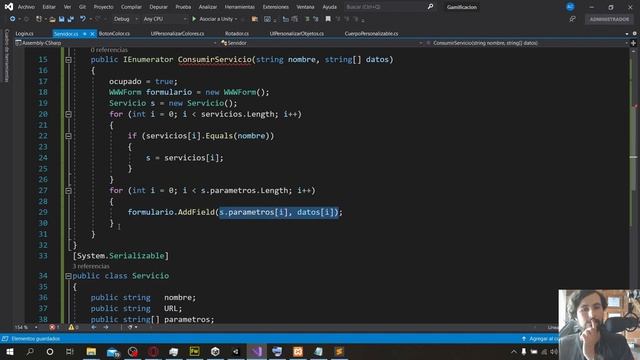Close the Servidor.cs tab
The width and height of the screenshot is (640, 360).
(x=92, y=34)
